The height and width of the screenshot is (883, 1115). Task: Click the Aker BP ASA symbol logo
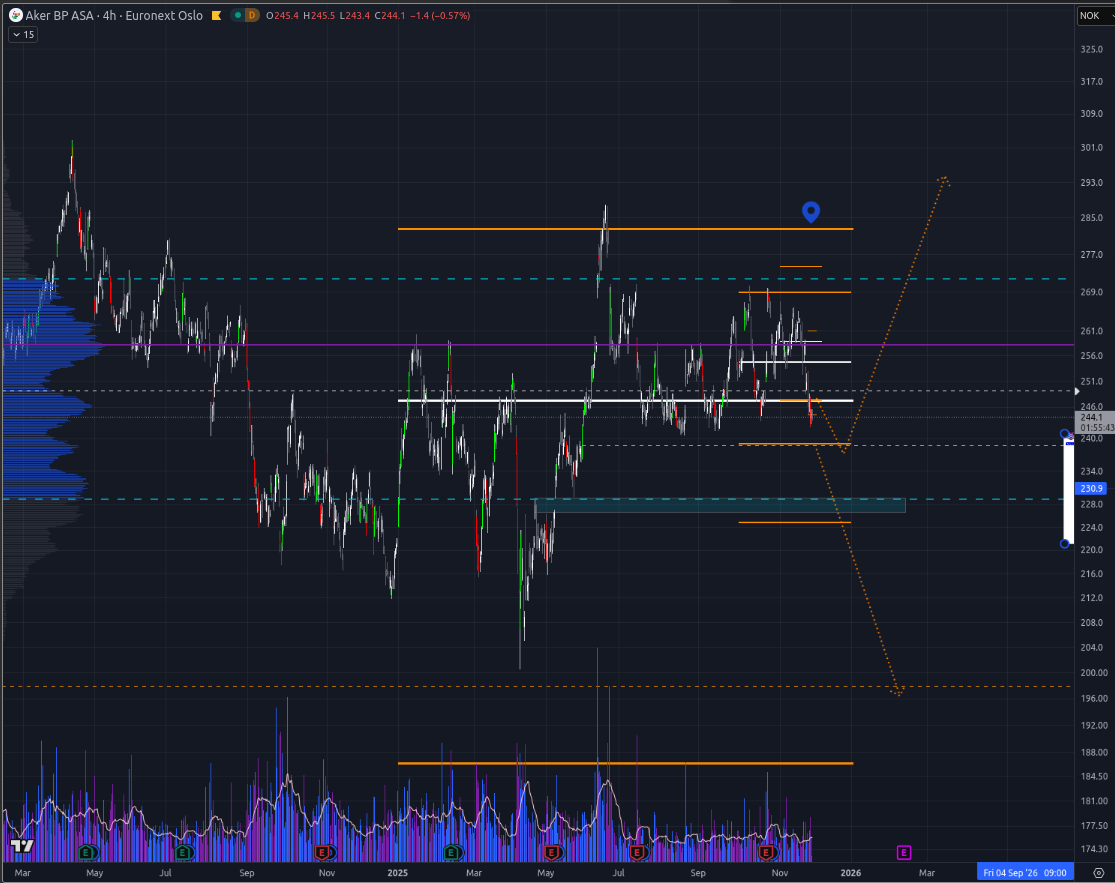coord(16,16)
